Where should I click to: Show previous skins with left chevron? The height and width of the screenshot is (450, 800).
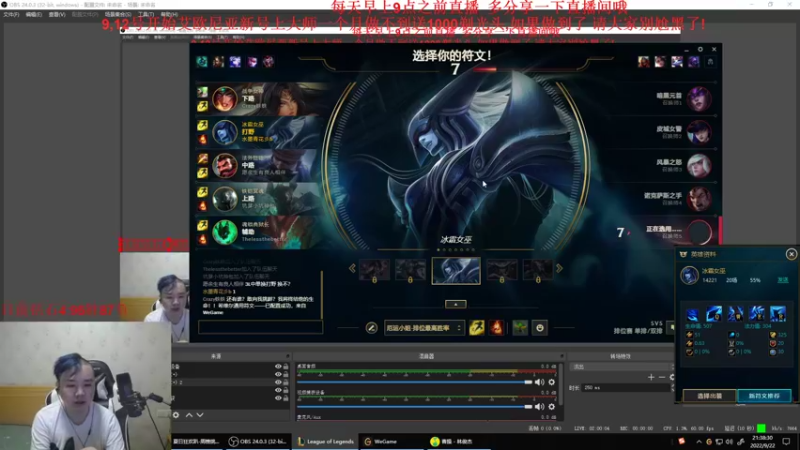[x=352, y=268]
